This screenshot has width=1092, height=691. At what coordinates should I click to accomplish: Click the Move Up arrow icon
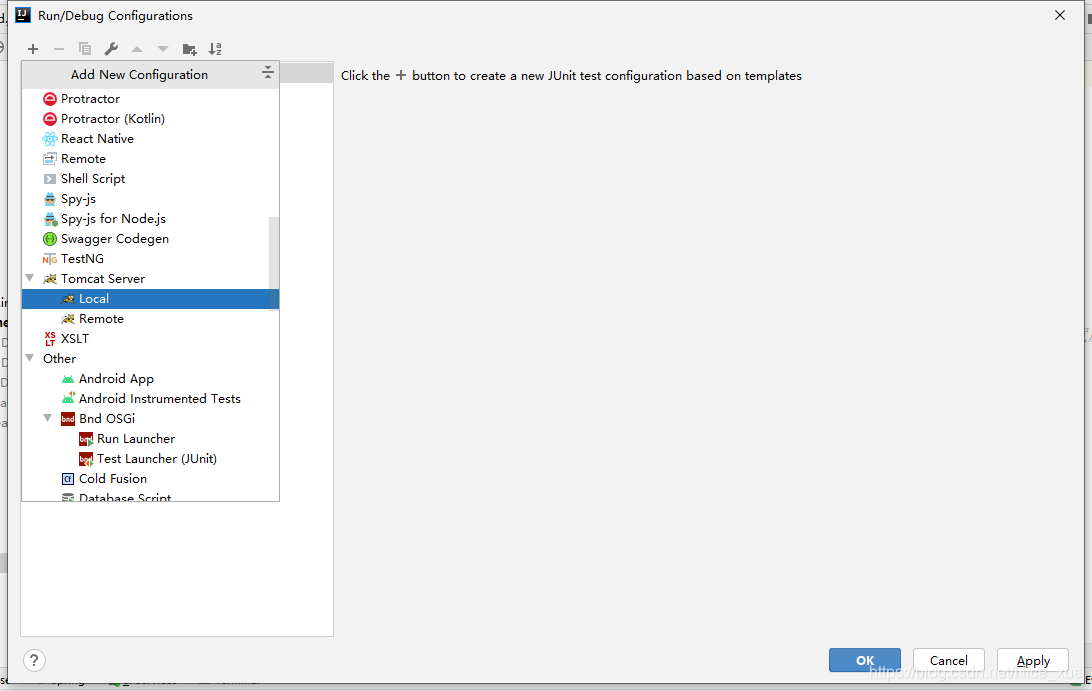click(x=137, y=49)
